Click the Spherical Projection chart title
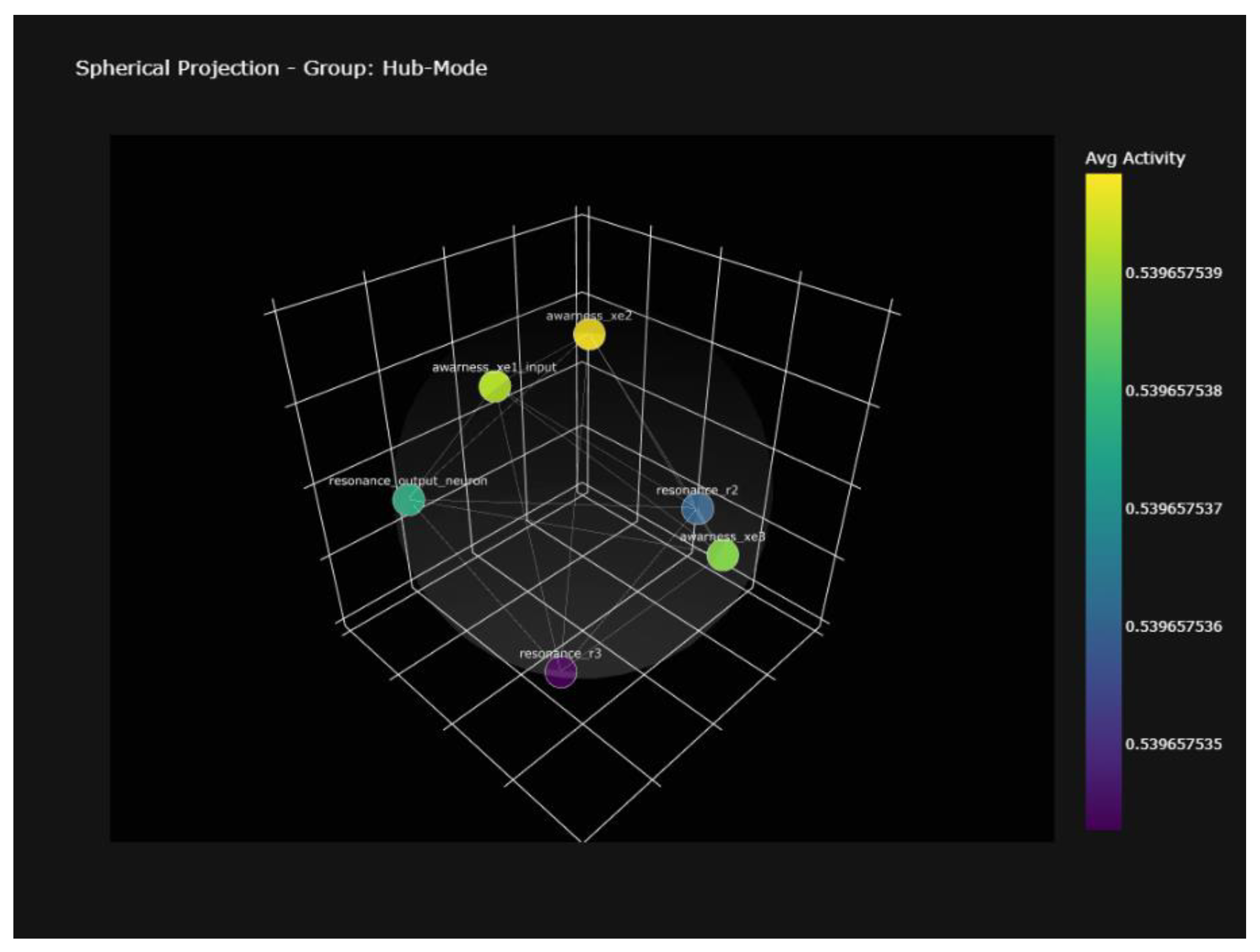 tap(281, 68)
